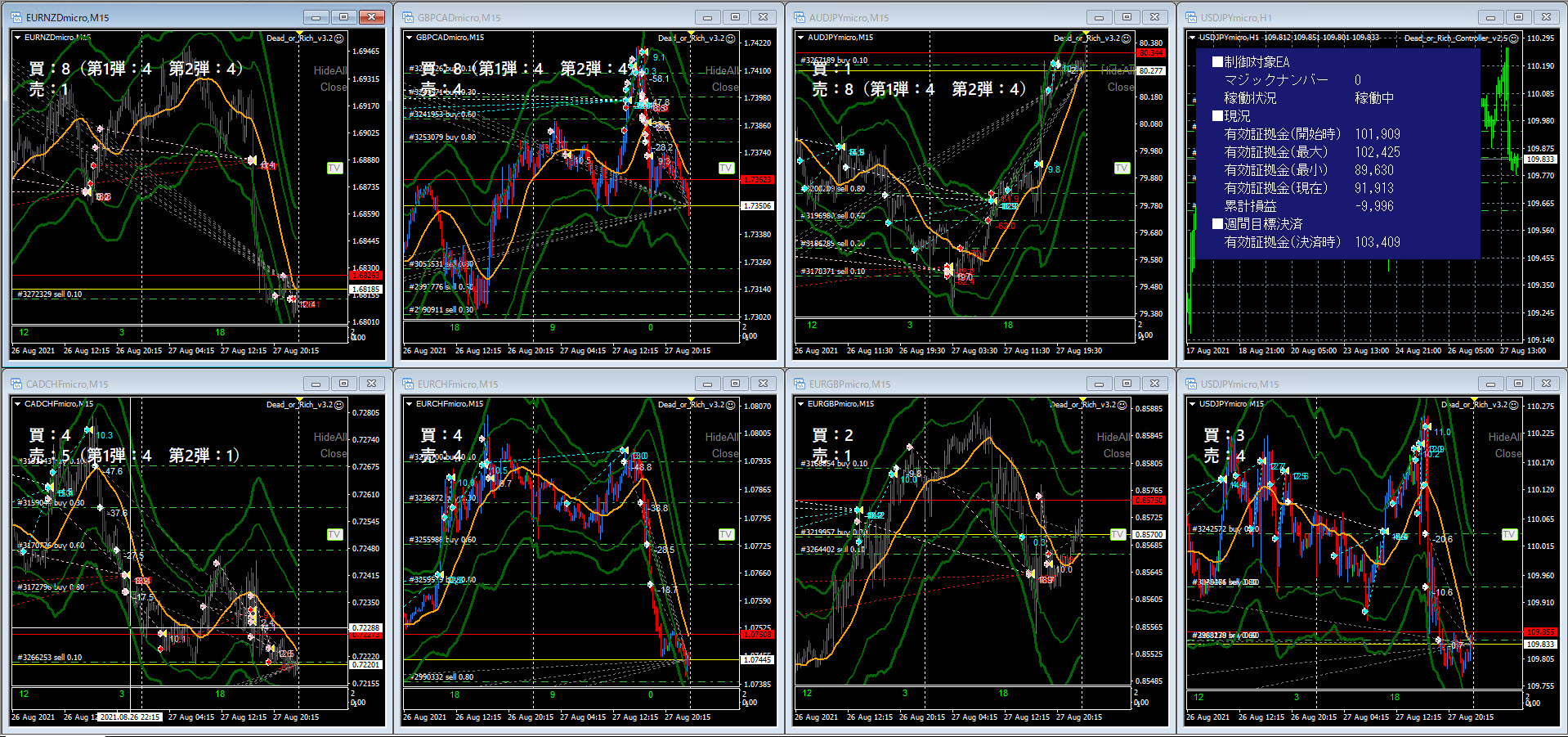Viewport: 1568px width, 737px height.
Task: Click the TV button in EURCHF chart
Action: (x=726, y=535)
